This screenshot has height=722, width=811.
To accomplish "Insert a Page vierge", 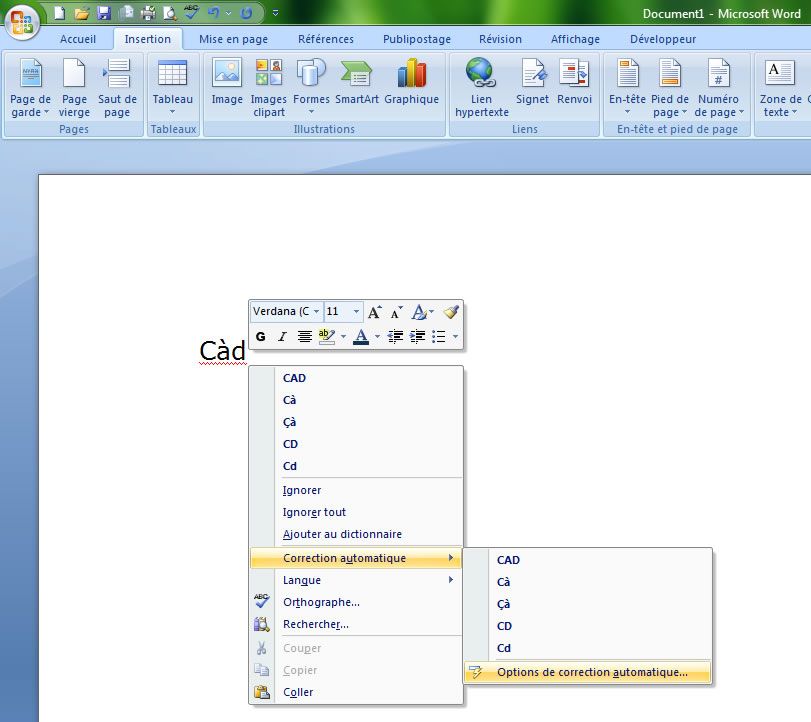I will coord(74,88).
